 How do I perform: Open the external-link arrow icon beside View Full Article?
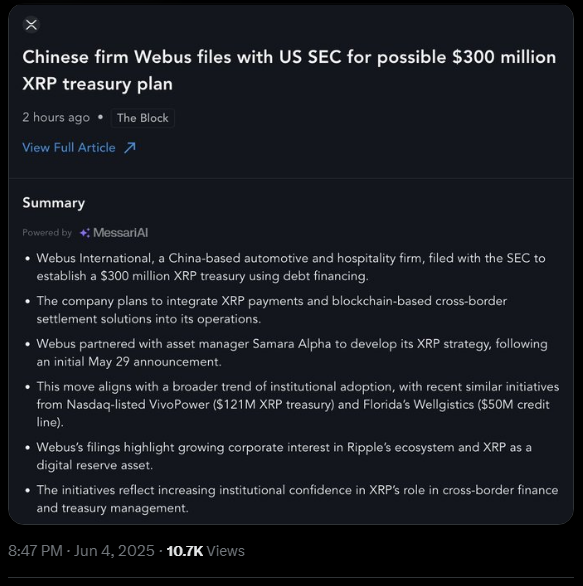[x=130, y=148]
